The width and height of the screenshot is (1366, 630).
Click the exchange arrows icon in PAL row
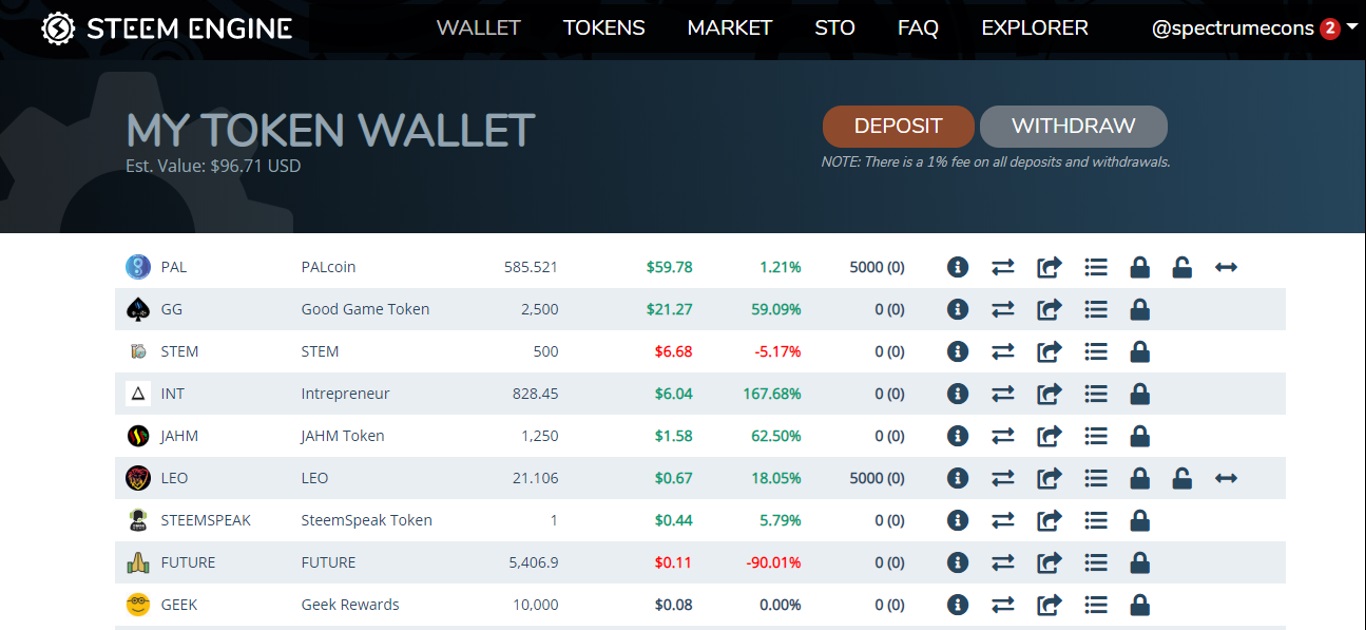(x=1003, y=267)
